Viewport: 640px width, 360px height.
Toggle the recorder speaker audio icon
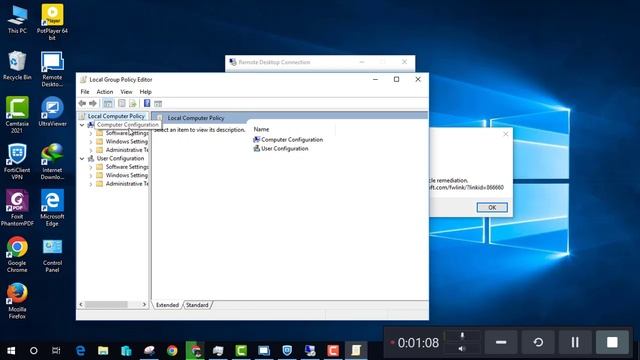coord(462,349)
